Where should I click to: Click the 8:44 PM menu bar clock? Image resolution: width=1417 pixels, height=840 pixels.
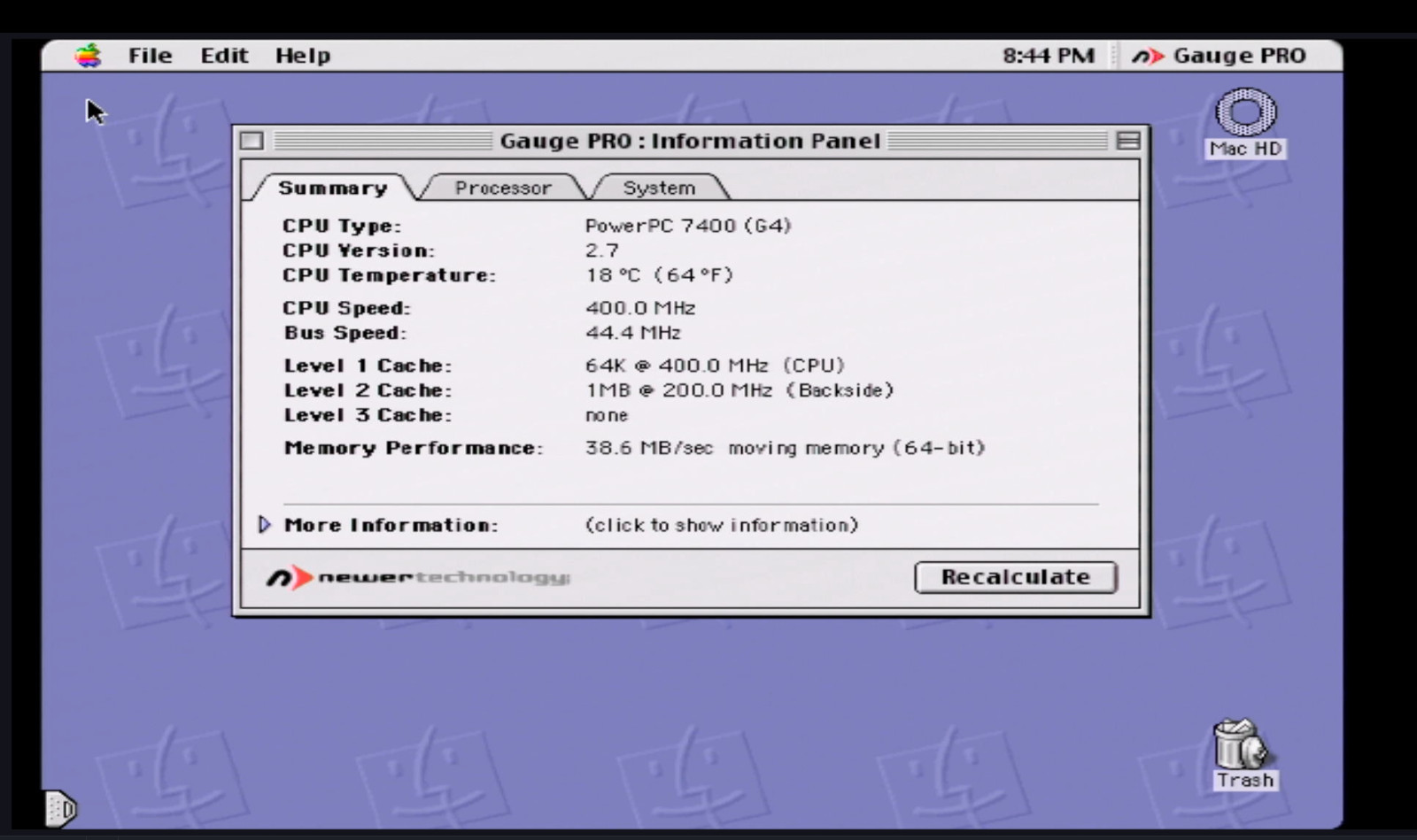coord(1048,56)
